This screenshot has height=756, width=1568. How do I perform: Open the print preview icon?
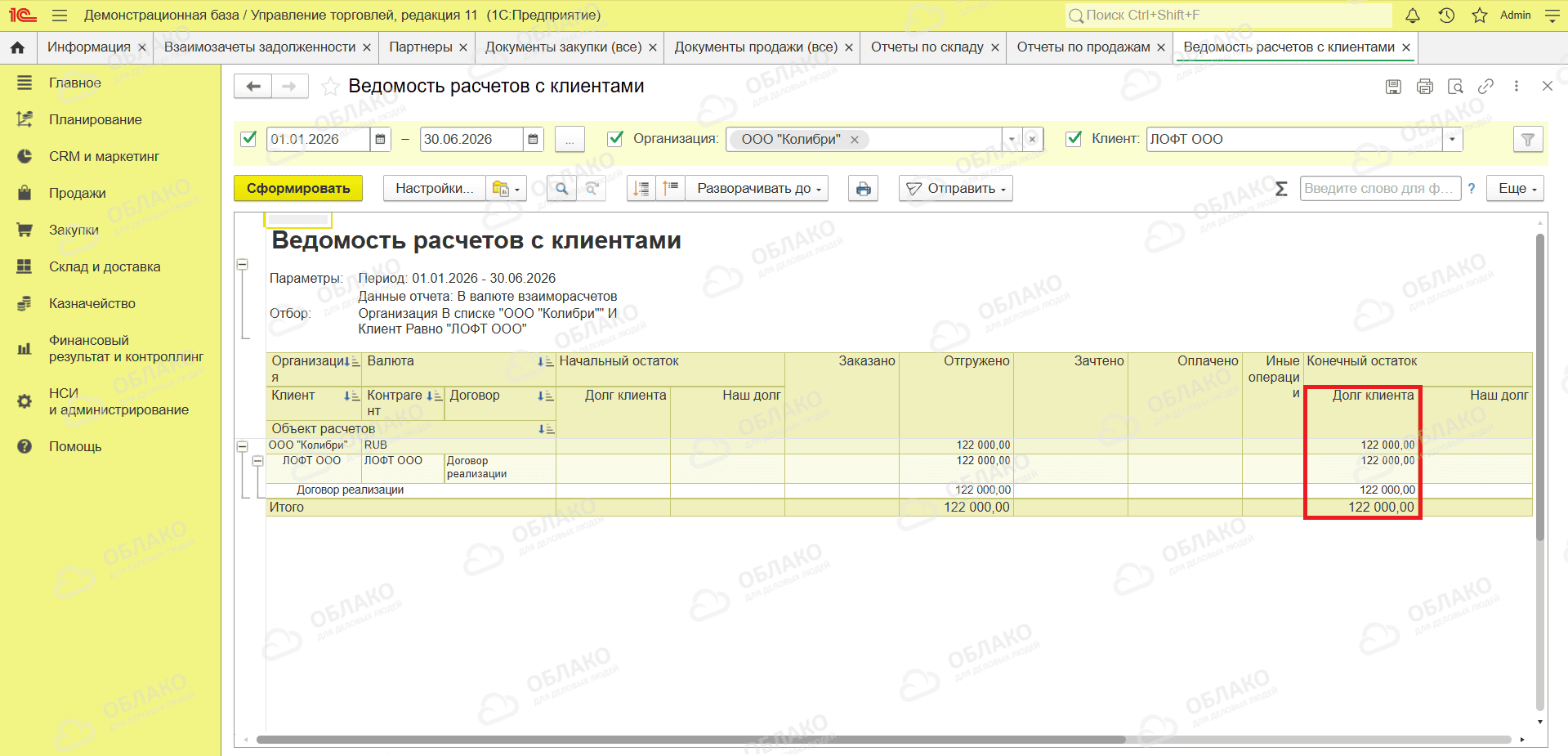[x=1455, y=87]
